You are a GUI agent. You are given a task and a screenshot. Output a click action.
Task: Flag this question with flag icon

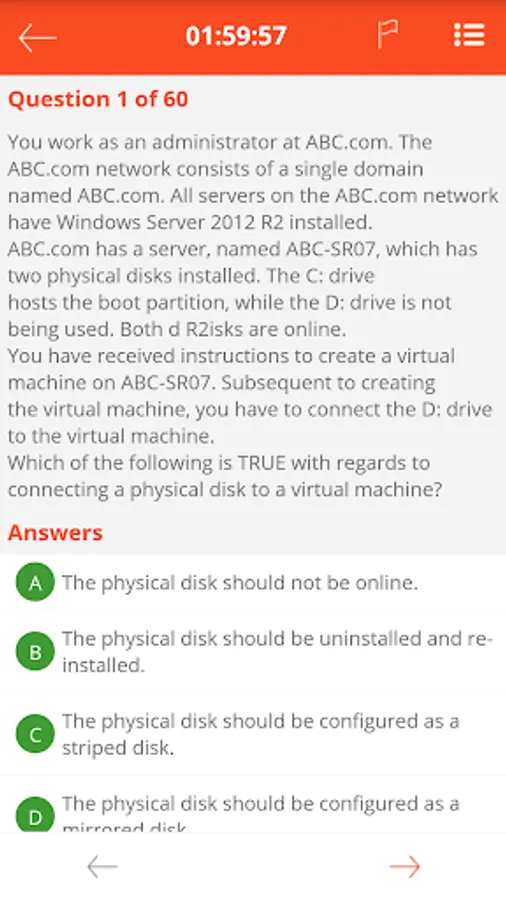tap(387, 35)
